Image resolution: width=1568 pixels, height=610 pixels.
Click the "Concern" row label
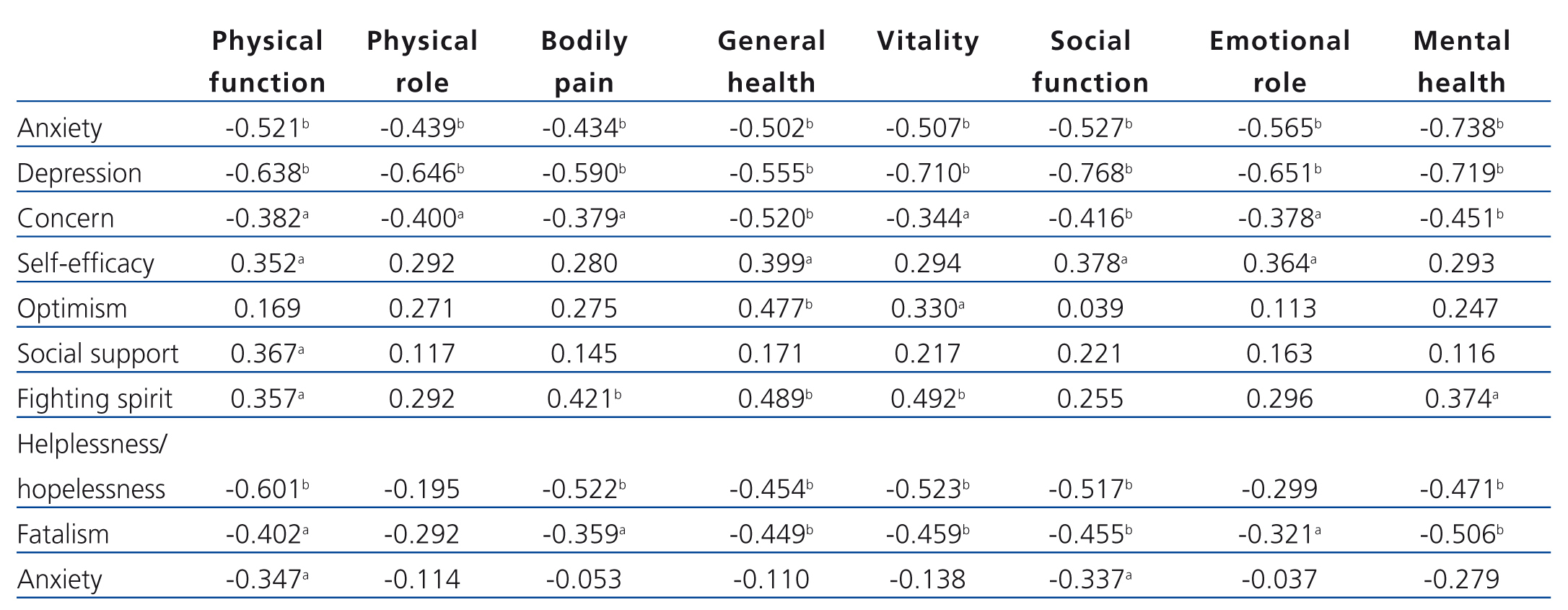tap(66, 219)
